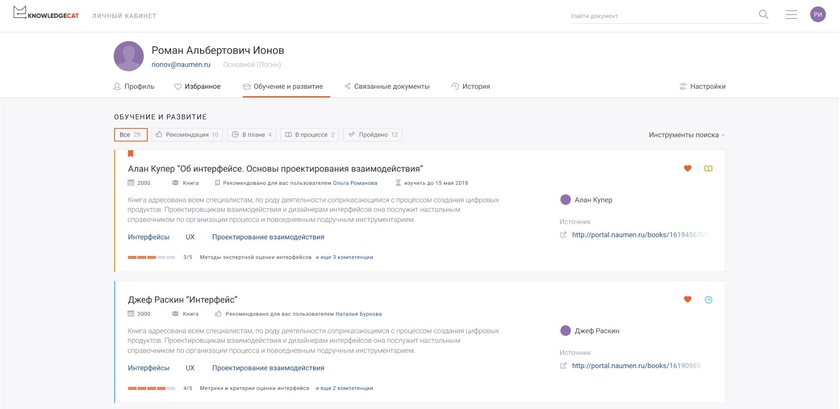Image resolution: width=840 pixels, height=409 pixels.
Task: Open recommender link "Ольга Романова"
Action: [355, 183]
